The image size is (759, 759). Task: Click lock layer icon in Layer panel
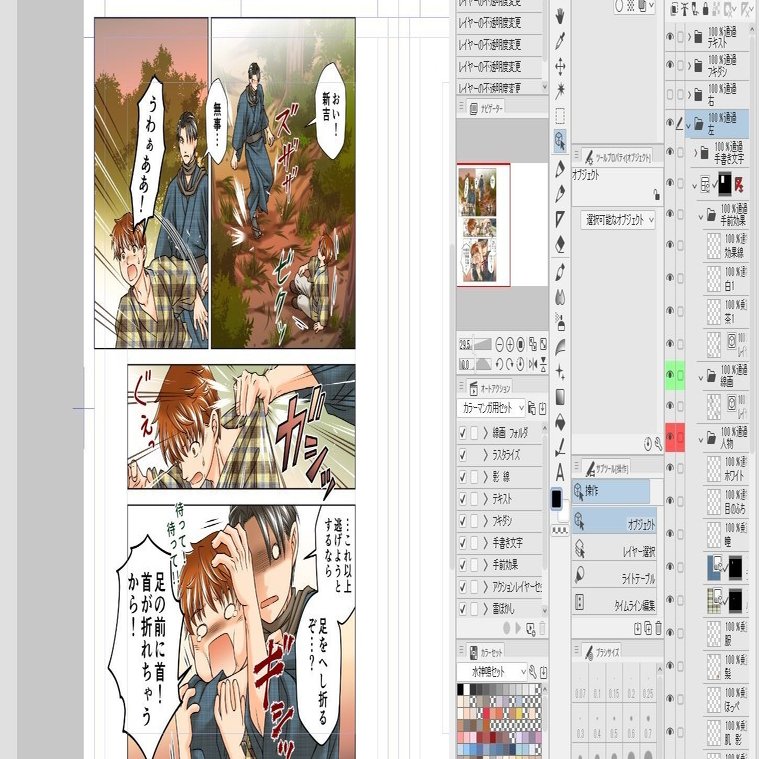[x=705, y=8]
